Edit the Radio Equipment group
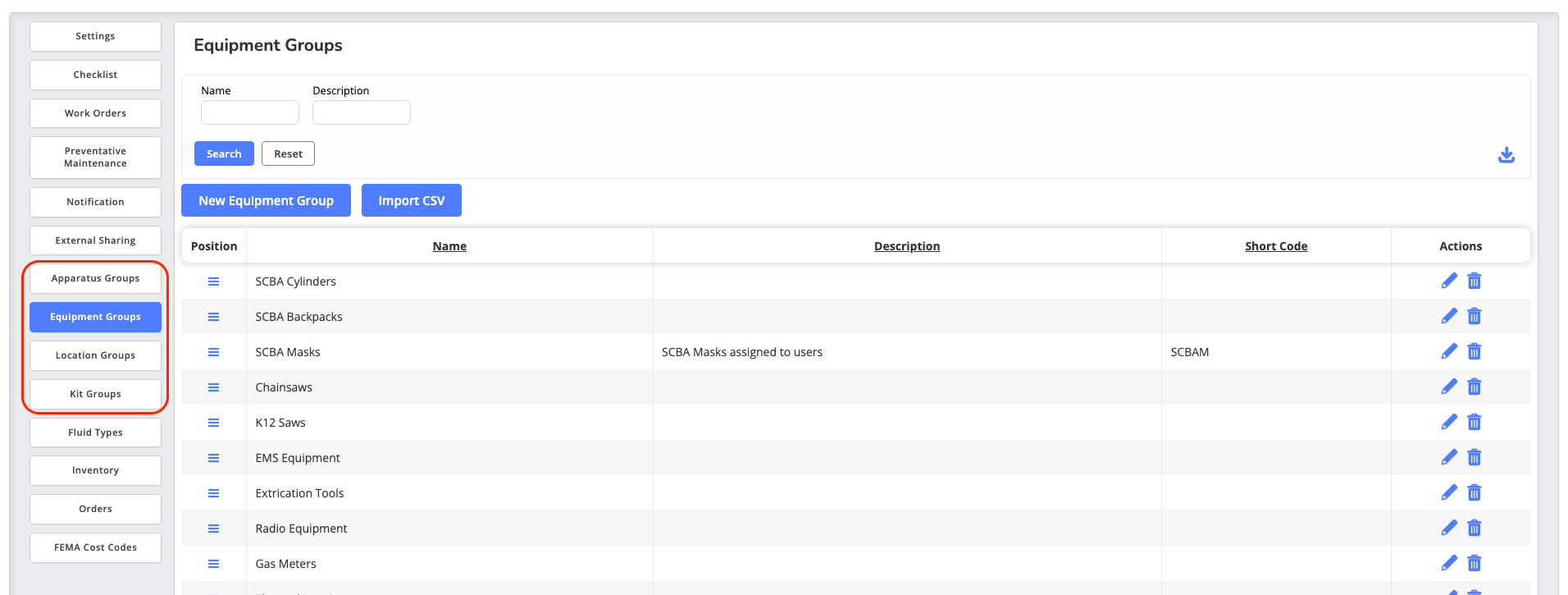This screenshot has width=1568, height=595. (x=1449, y=528)
